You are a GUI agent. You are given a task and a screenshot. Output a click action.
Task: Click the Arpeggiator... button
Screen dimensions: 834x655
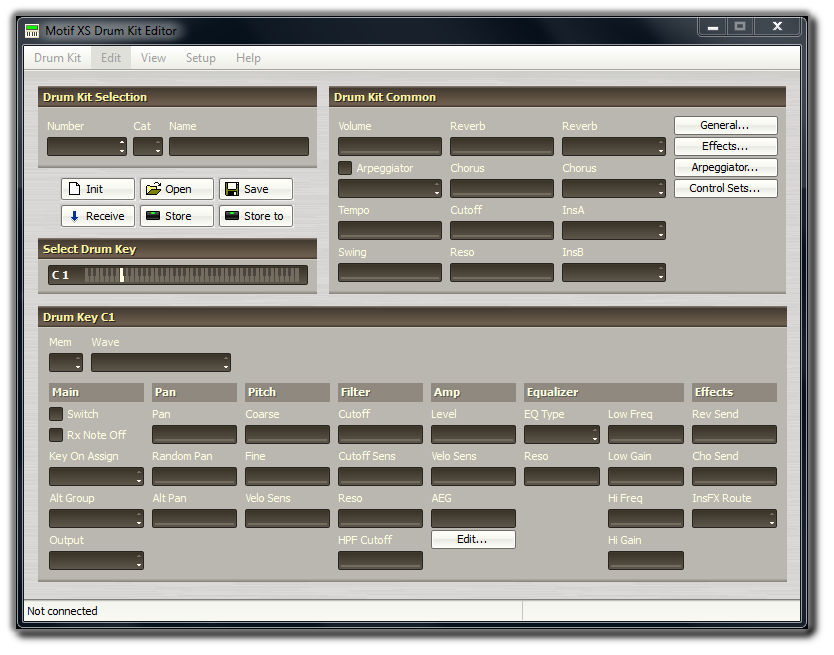pyautogui.click(x=725, y=168)
